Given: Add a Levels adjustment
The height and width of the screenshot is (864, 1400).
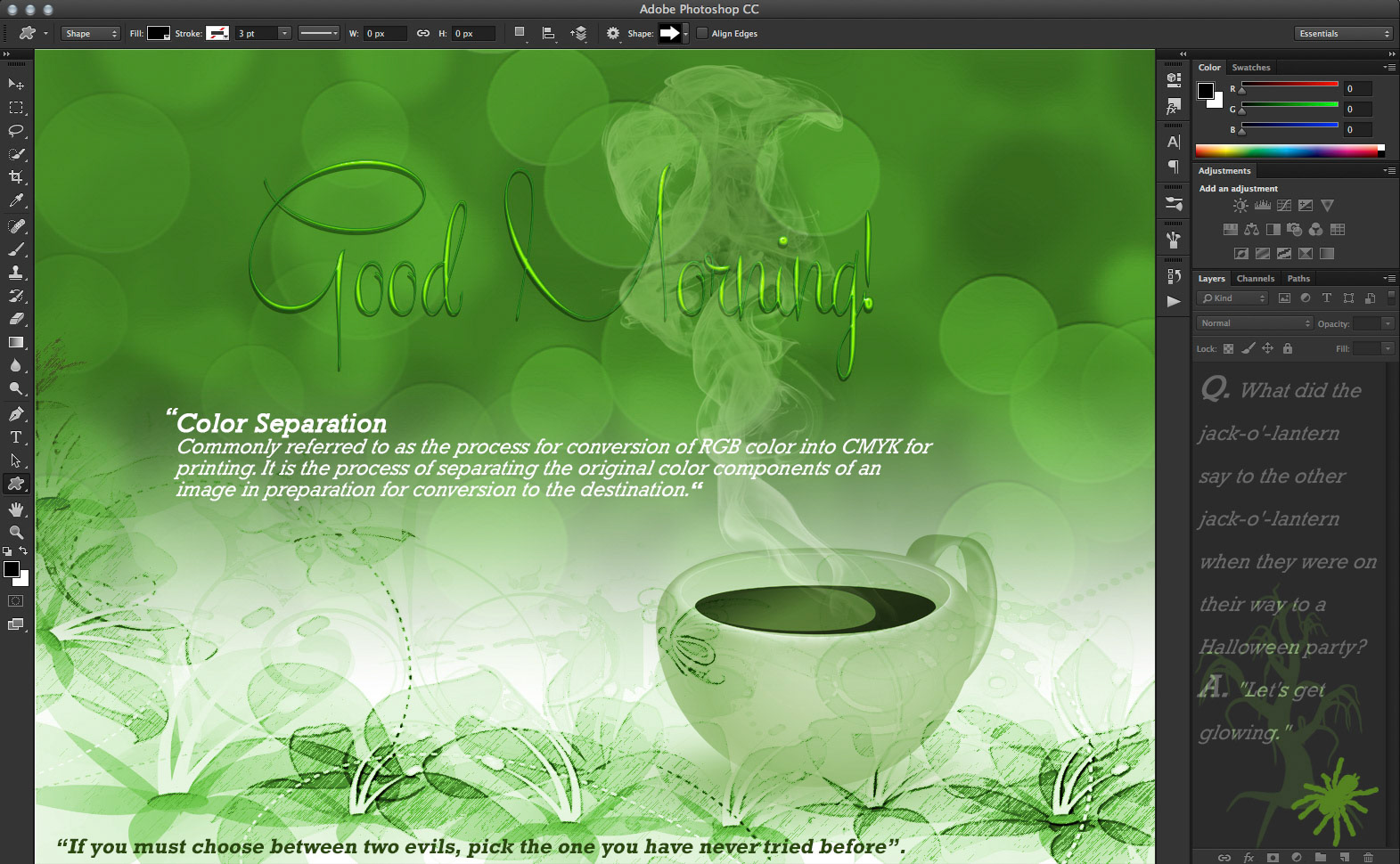Looking at the screenshot, I should 1262,206.
